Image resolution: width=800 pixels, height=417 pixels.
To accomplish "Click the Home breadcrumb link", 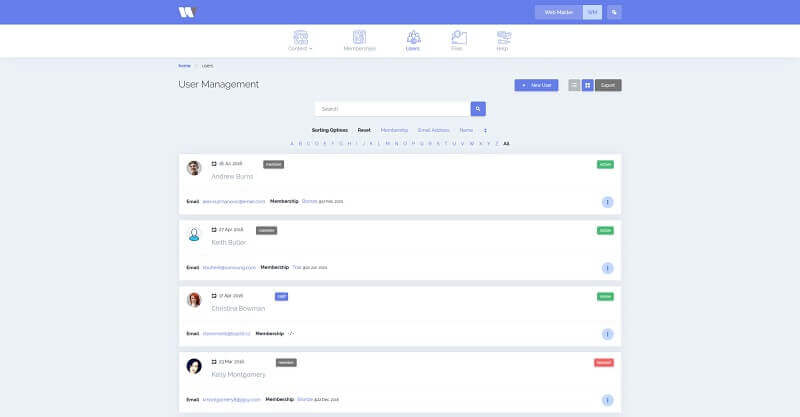I will pyautogui.click(x=184, y=66).
